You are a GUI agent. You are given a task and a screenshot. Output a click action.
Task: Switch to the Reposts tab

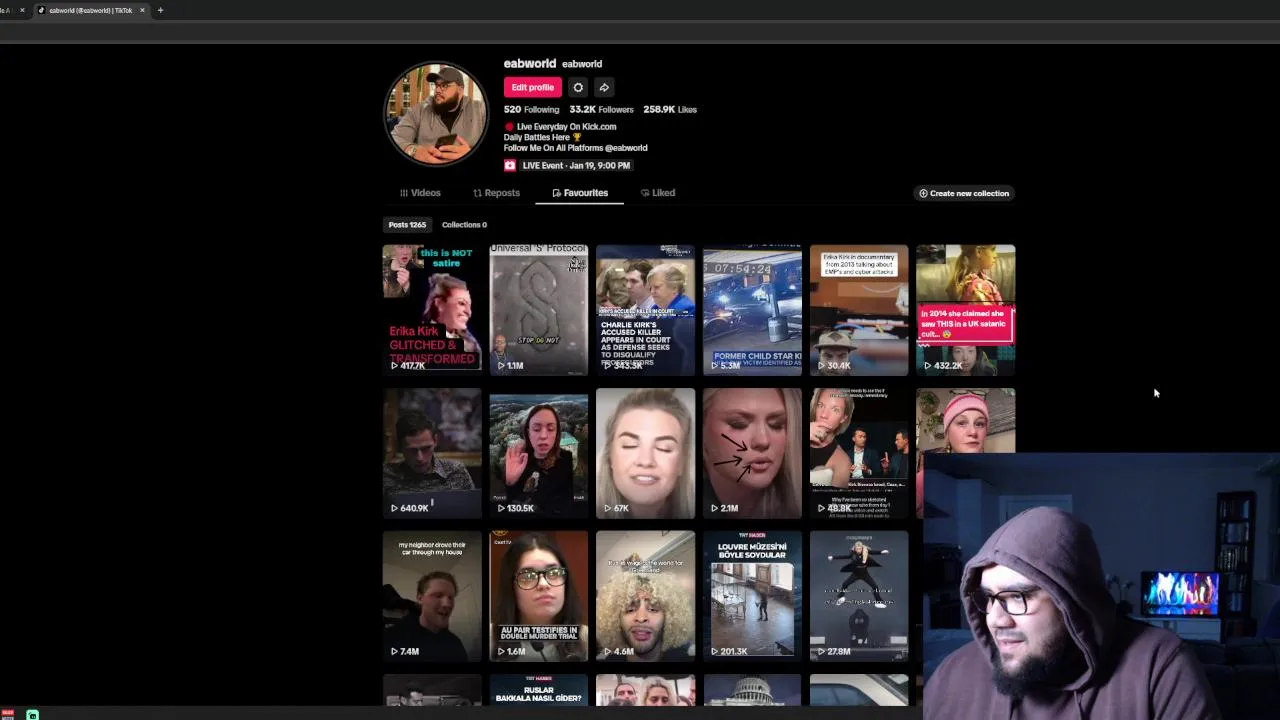pyautogui.click(x=496, y=193)
